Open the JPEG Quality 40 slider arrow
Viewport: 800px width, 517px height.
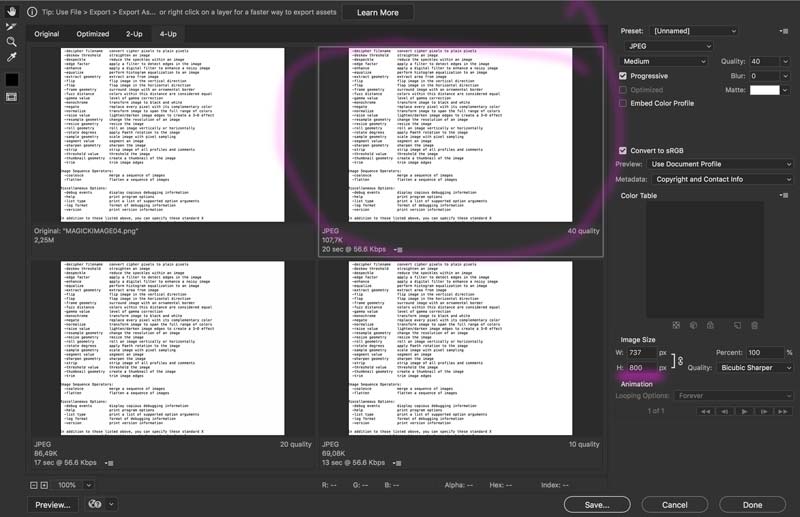[x=786, y=61]
